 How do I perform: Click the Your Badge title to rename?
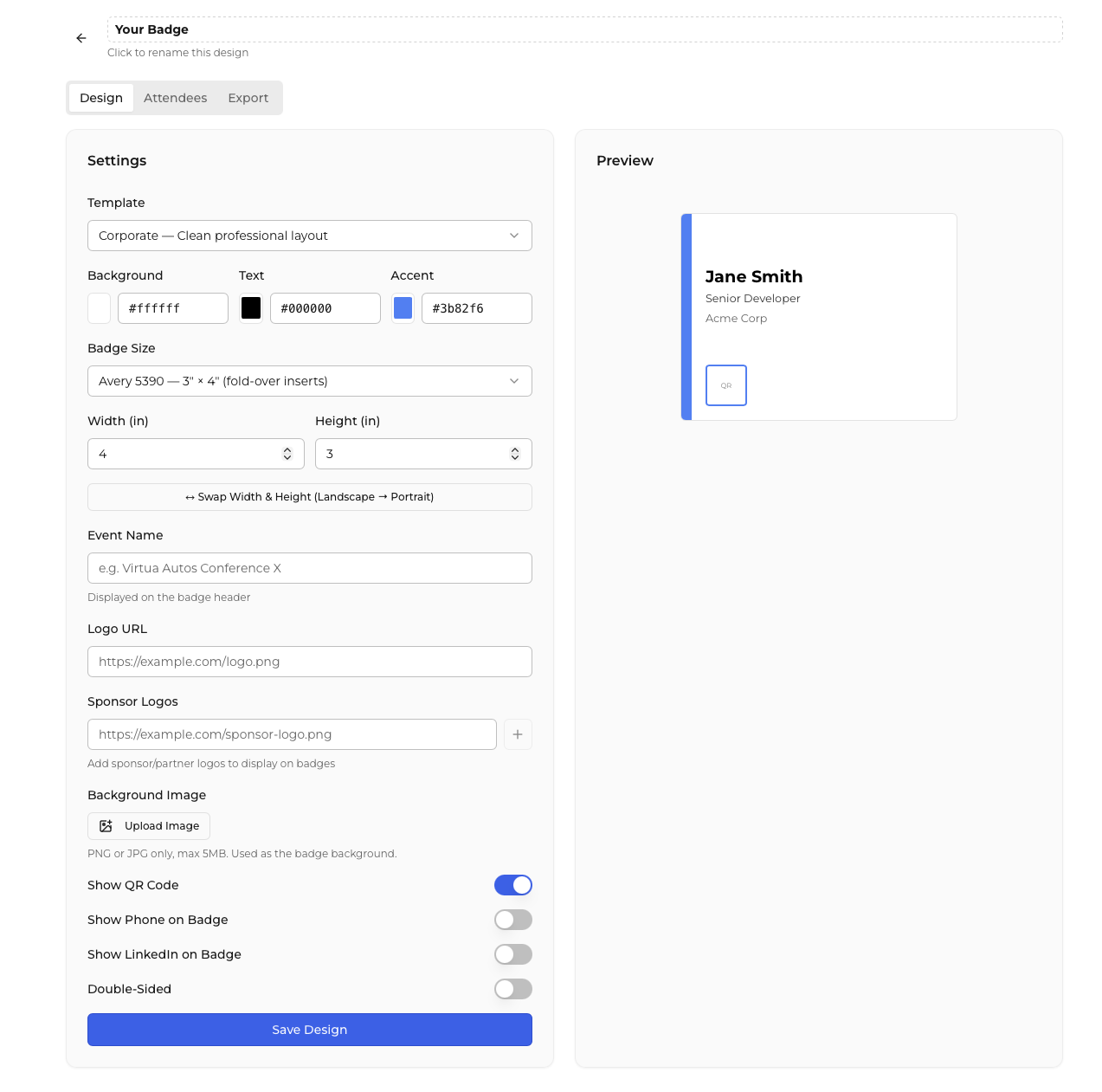click(585, 29)
